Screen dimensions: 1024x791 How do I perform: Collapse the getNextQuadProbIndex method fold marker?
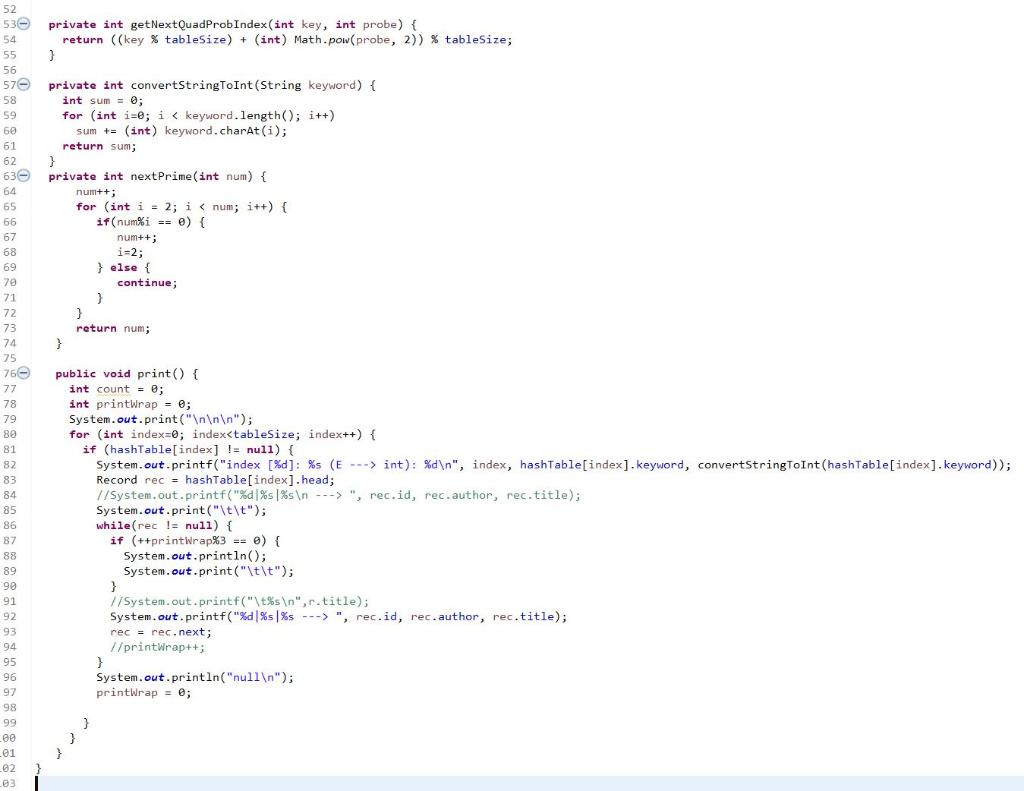pos(25,24)
